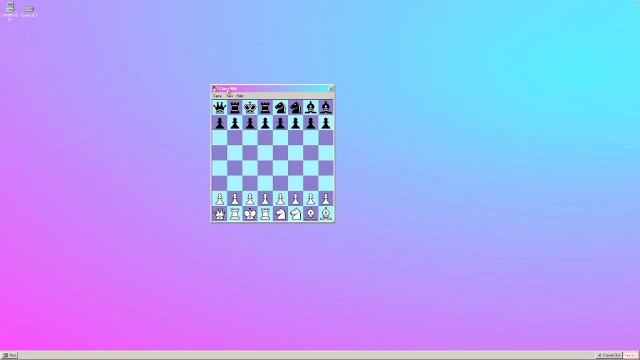Close the chess window
Viewport: 640px width, 360px height.
coord(331,89)
